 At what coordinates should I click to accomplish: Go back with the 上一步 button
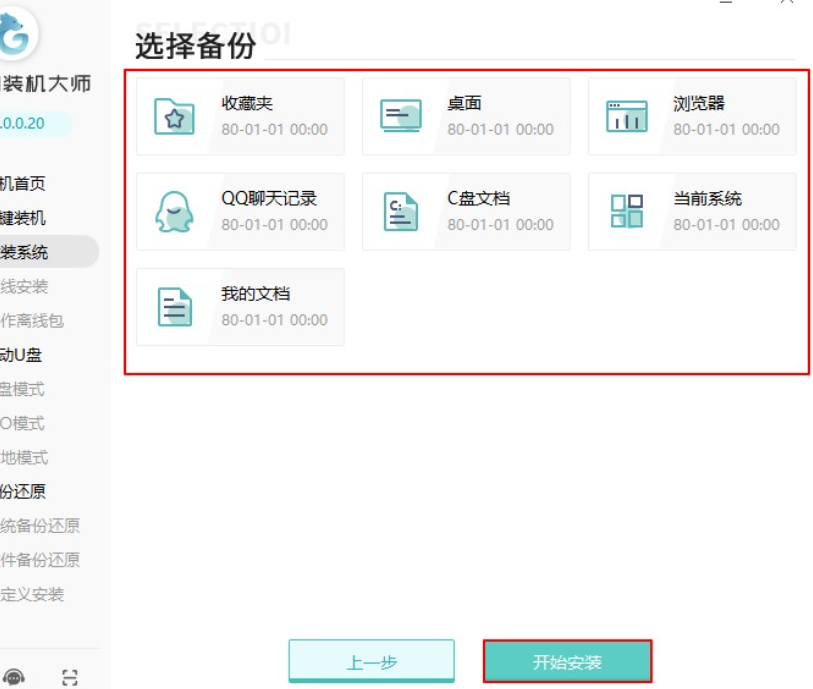pos(371,662)
